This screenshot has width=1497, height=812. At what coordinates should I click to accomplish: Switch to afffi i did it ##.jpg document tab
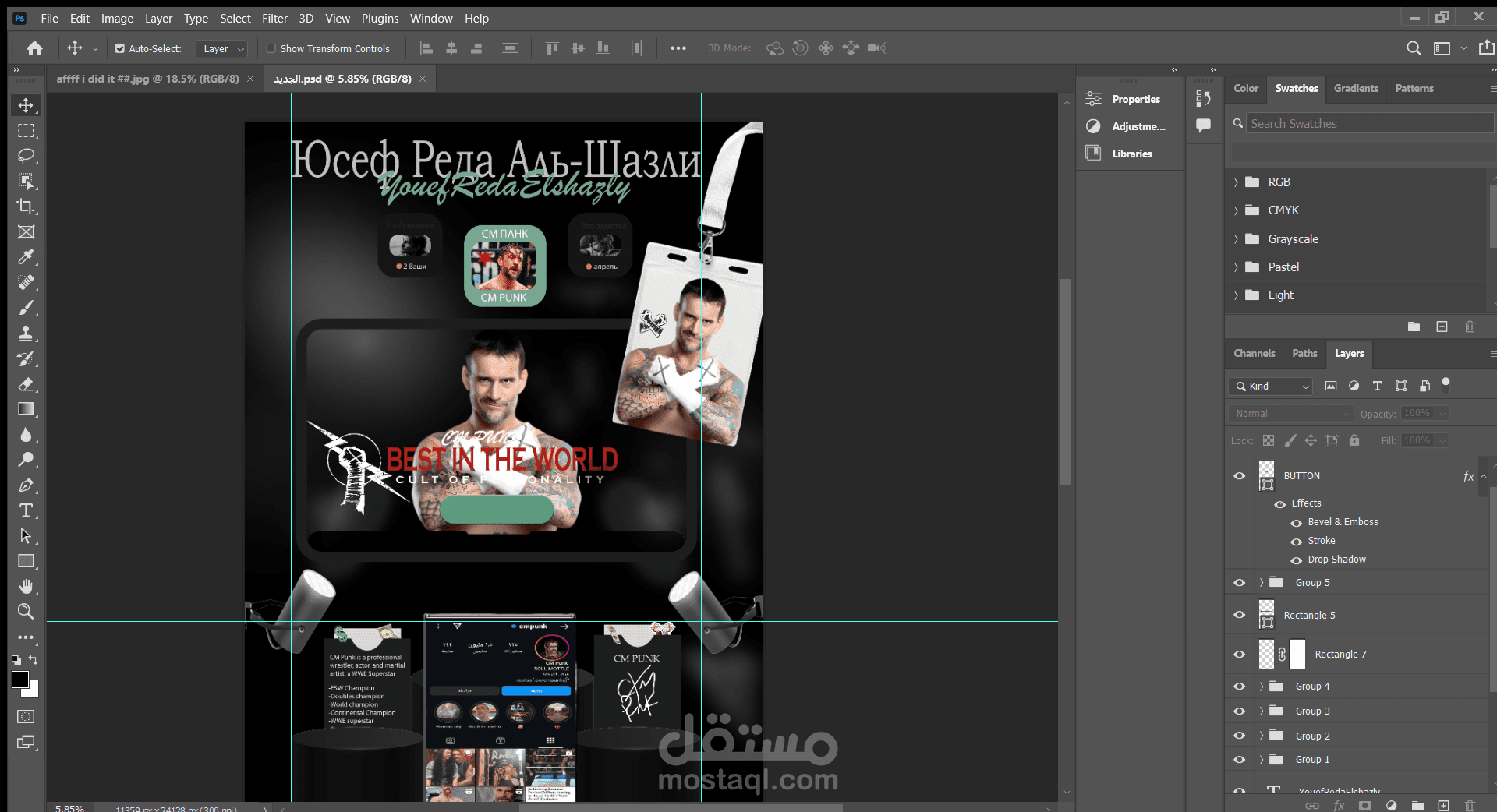point(147,79)
